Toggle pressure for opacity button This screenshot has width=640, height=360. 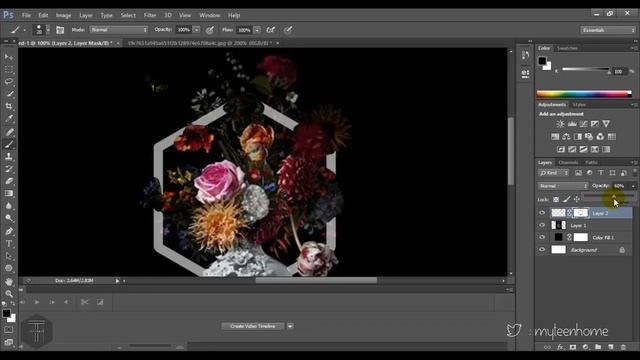(210, 30)
